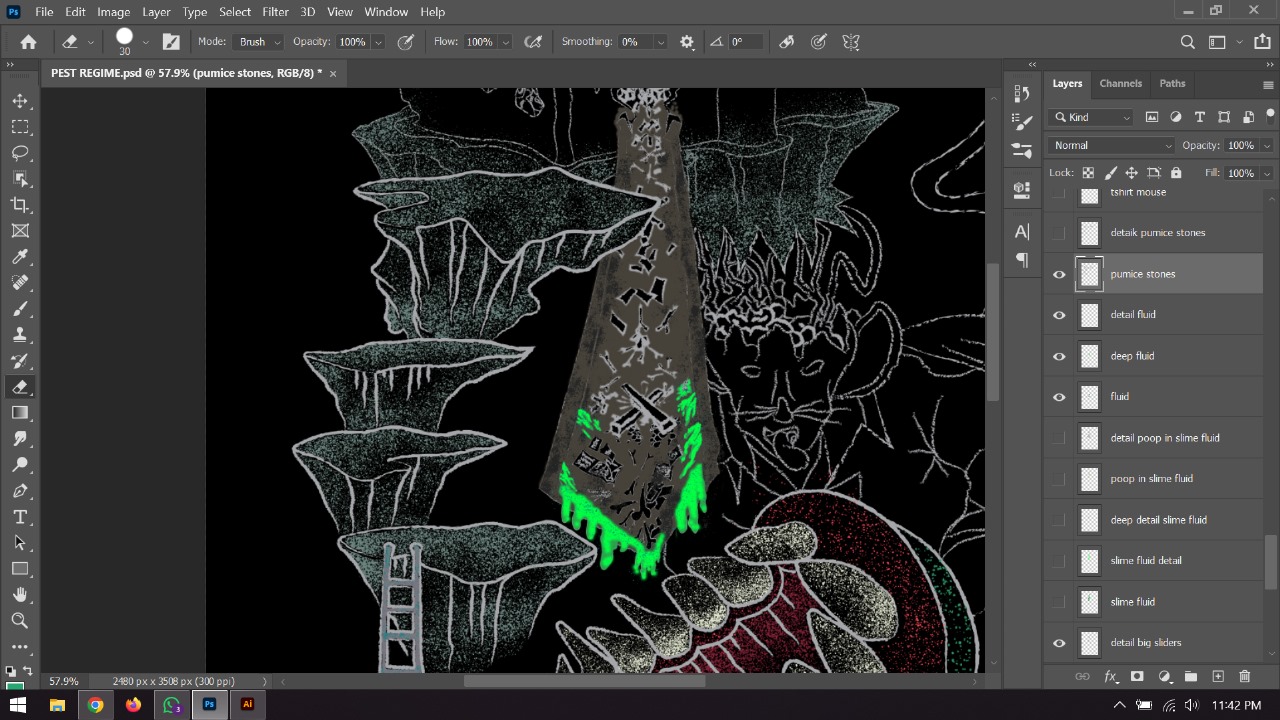Viewport: 1280px width, 720px height.
Task: Click the zoom percentage field in status bar
Action: click(63, 682)
